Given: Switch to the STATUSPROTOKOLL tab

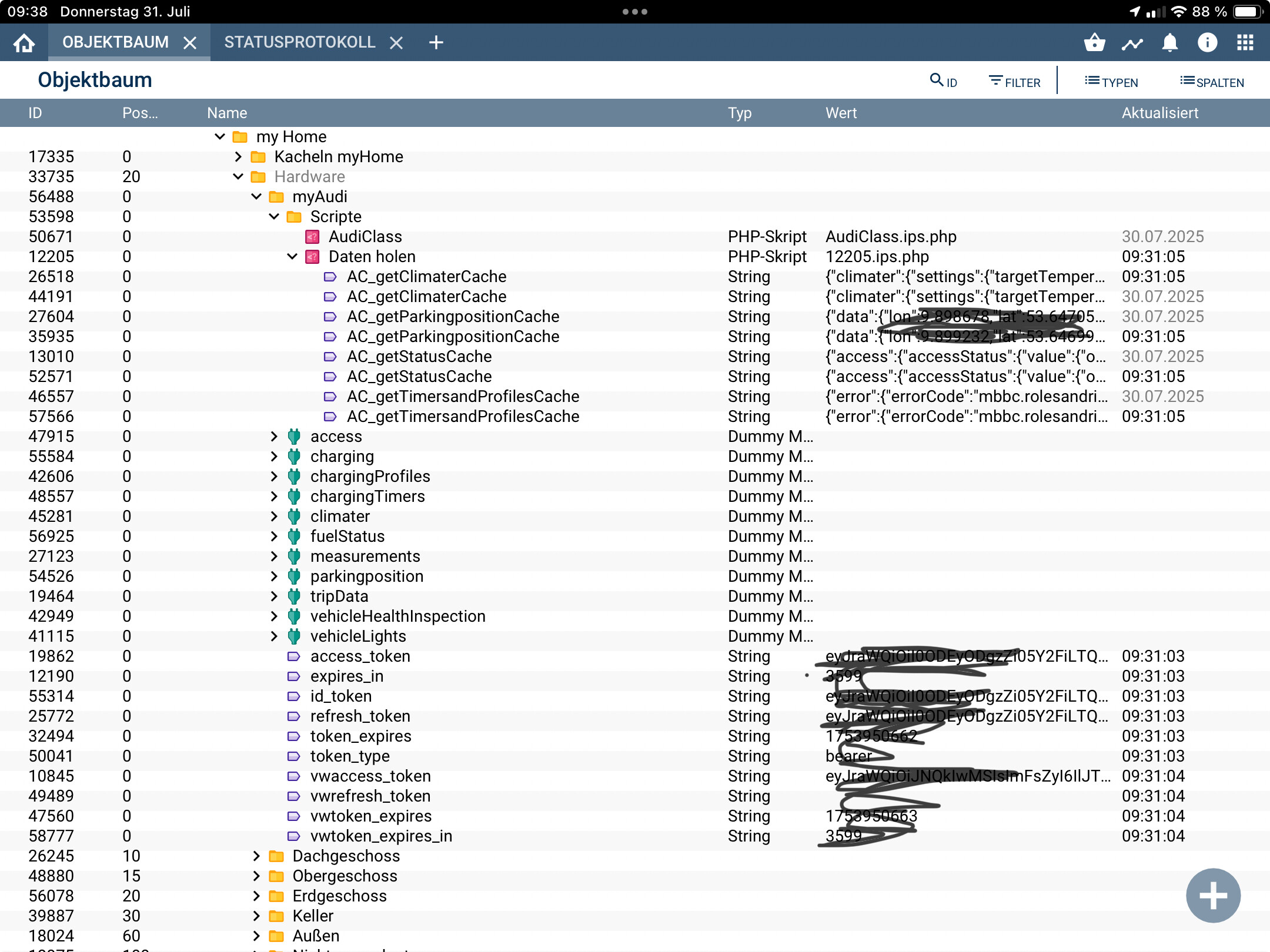Looking at the screenshot, I should tap(299, 42).
